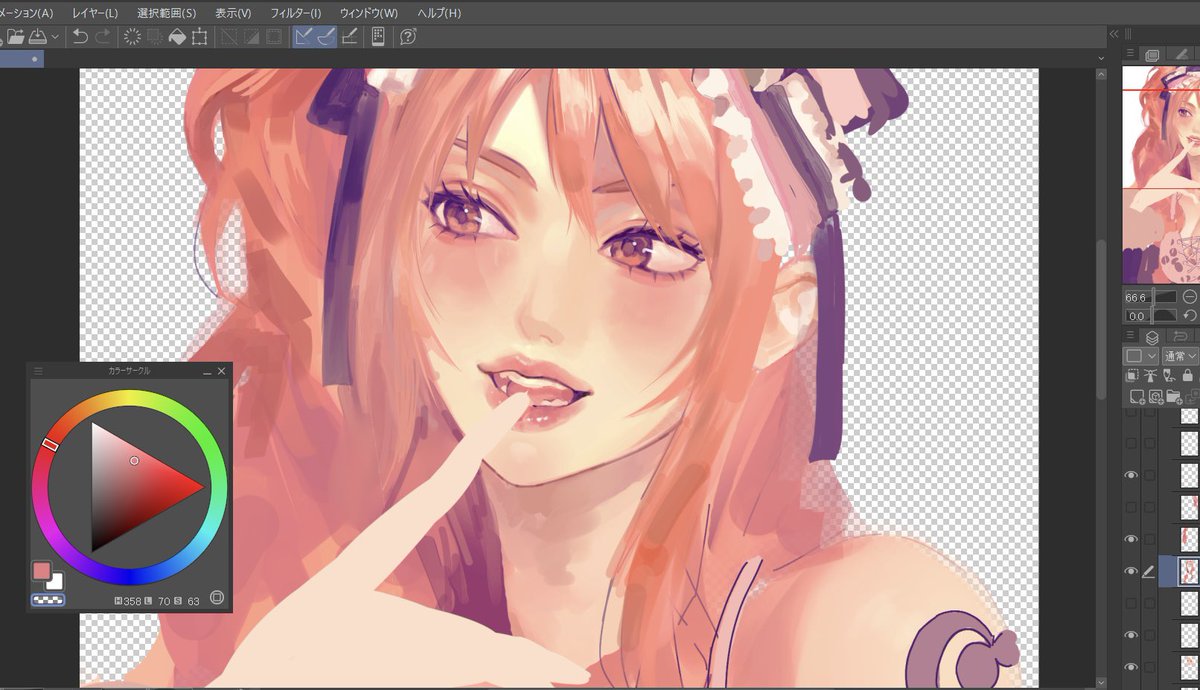
Task: Select the transparent color swatch
Action: pos(48,600)
